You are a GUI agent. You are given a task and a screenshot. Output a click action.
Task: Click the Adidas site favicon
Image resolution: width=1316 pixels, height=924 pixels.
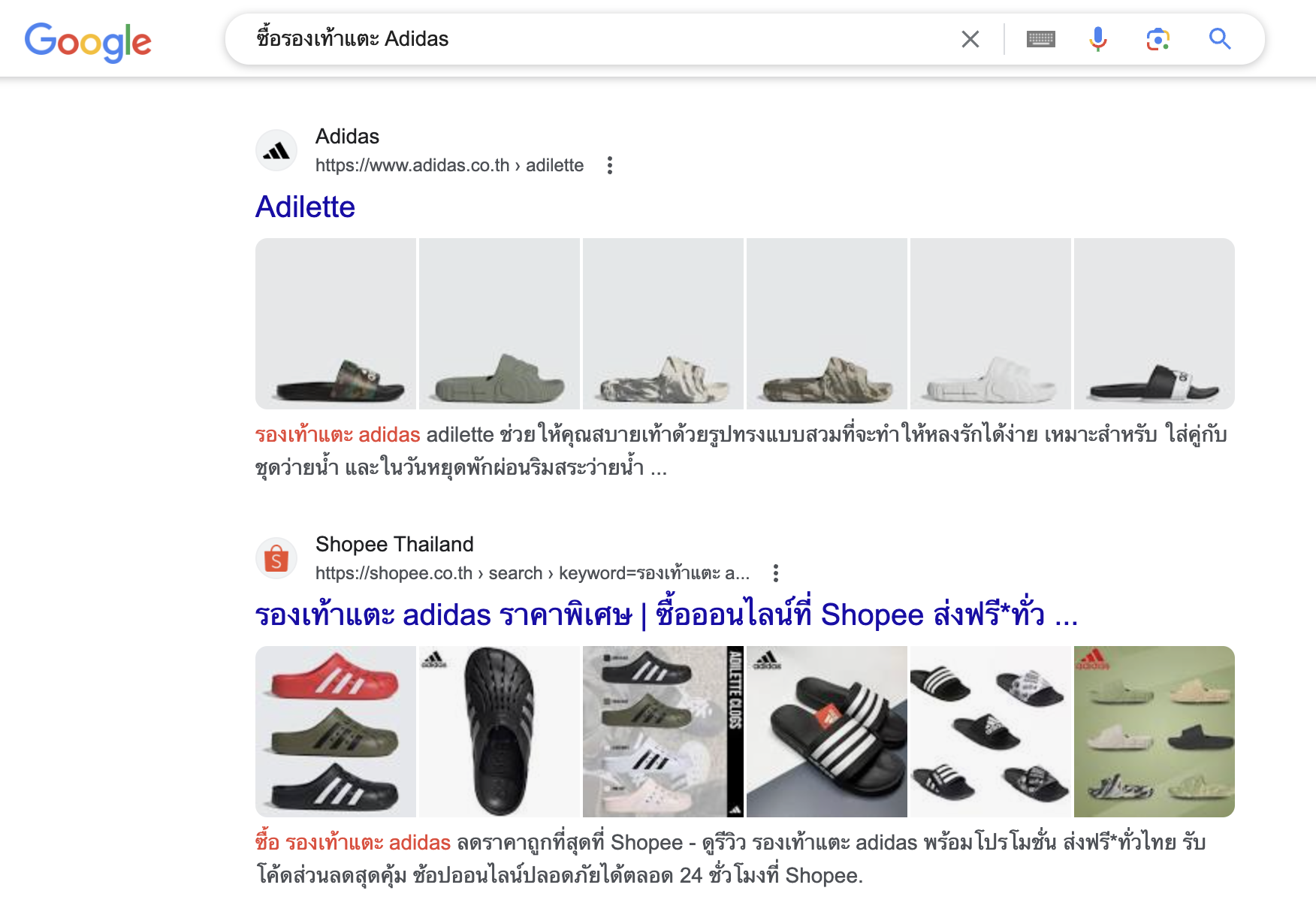[276, 151]
